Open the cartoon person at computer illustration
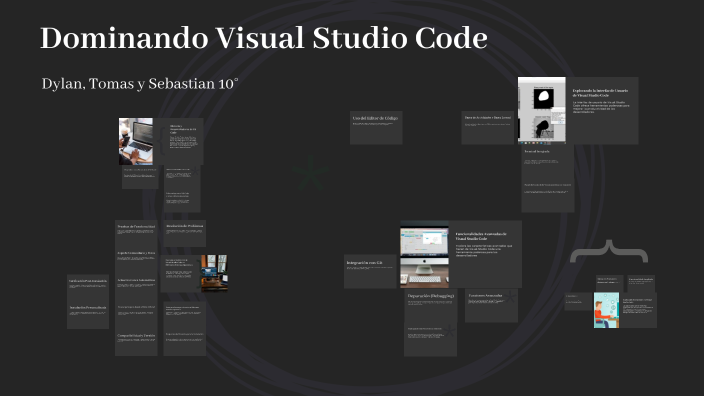 click(x=606, y=310)
